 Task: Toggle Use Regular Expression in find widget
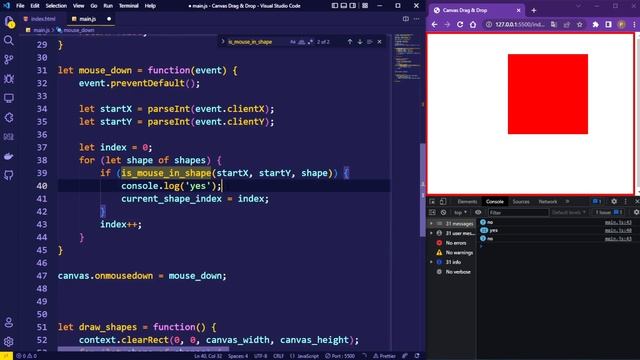[x=311, y=42]
